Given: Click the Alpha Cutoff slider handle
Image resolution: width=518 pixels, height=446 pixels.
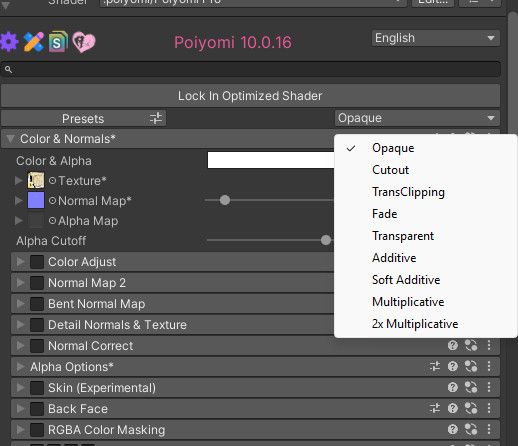Looking at the screenshot, I should [x=326, y=240].
